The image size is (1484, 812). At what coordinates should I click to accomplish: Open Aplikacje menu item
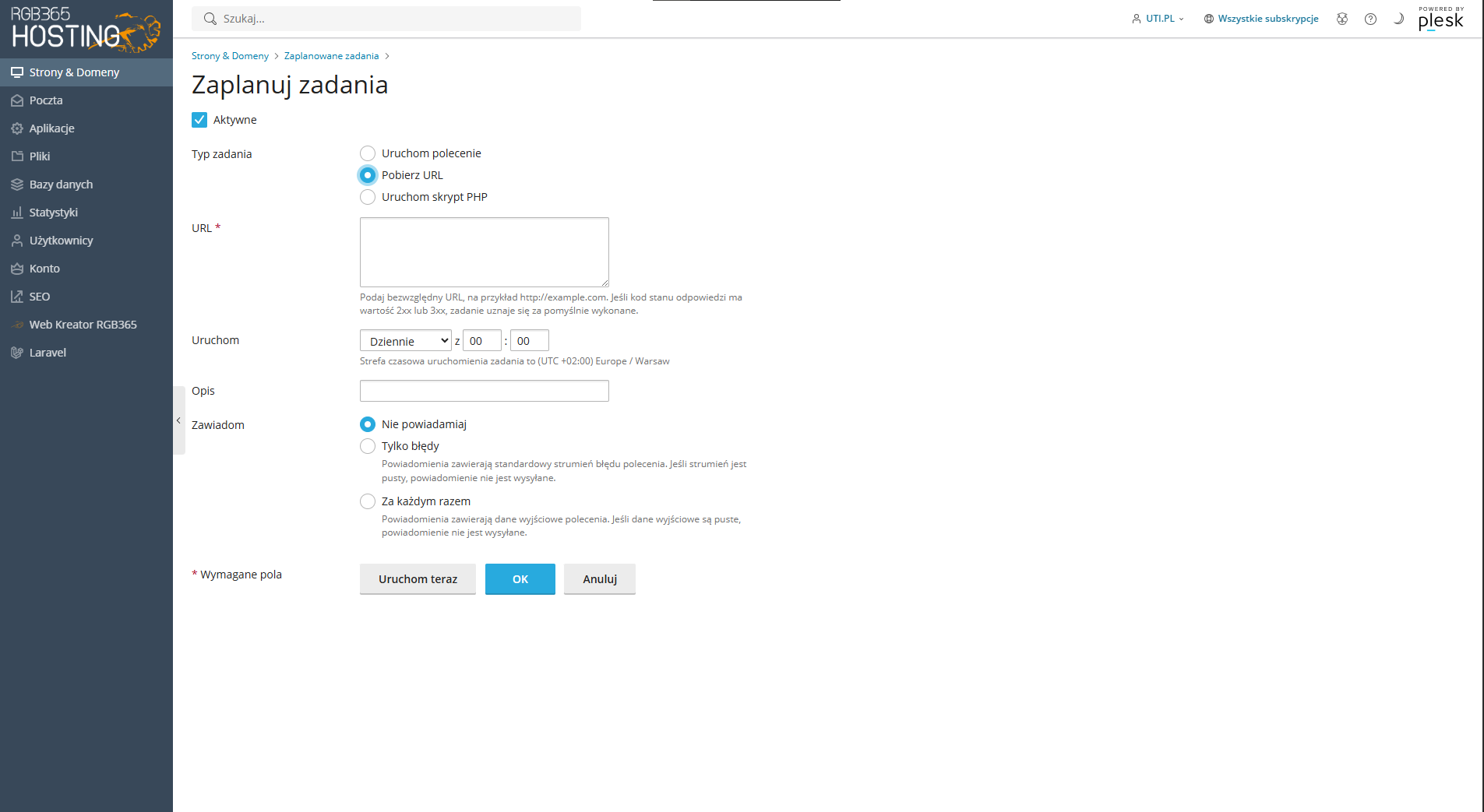tap(86, 128)
